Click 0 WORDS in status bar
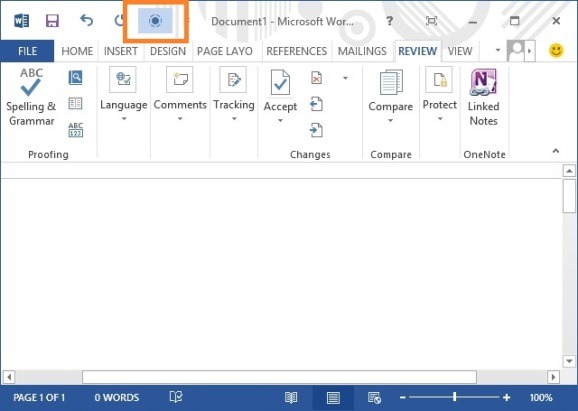Image resolution: width=578 pixels, height=411 pixels. point(116,398)
